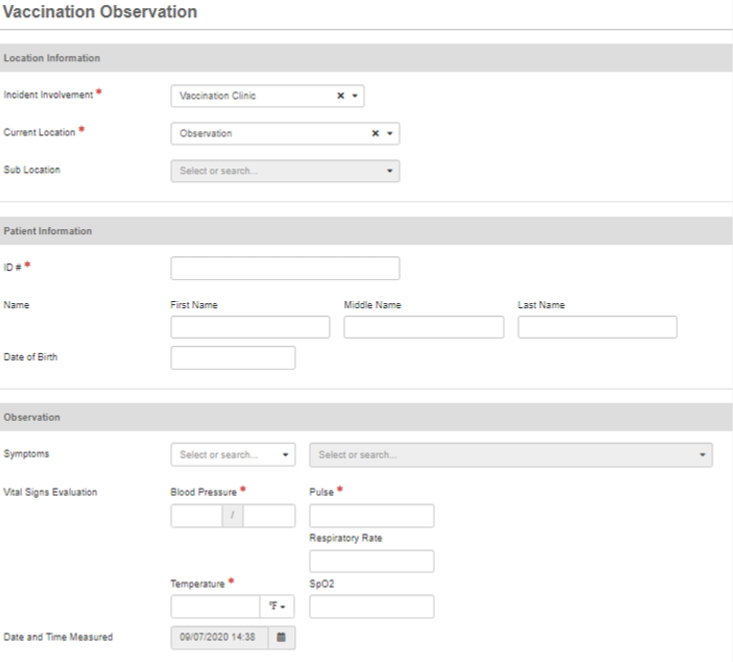The image size is (733, 662).
Task: Click the ID # input field
Action: (x=285, y=268)
